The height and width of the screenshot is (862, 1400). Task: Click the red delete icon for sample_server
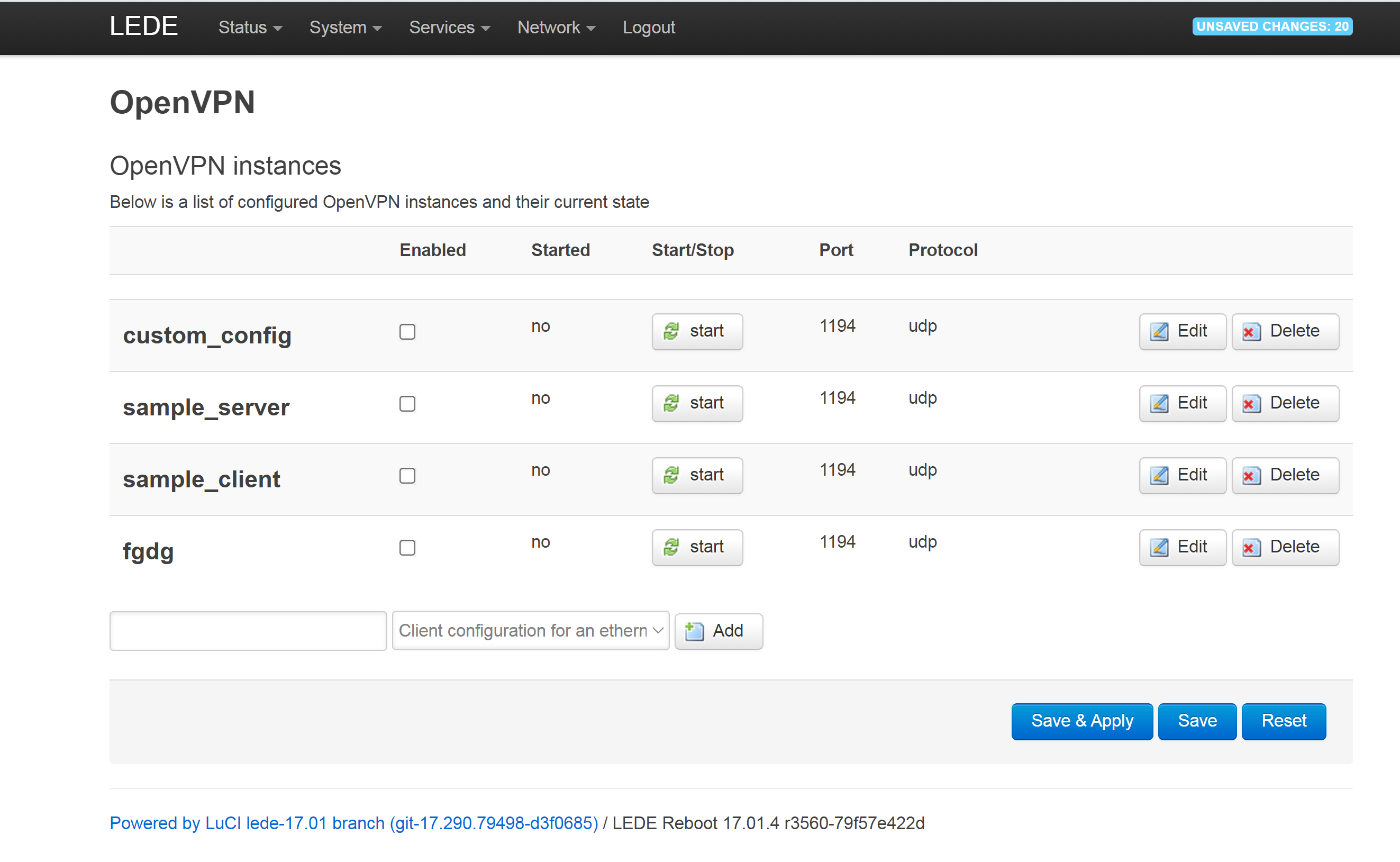(x=1251, y=403)
